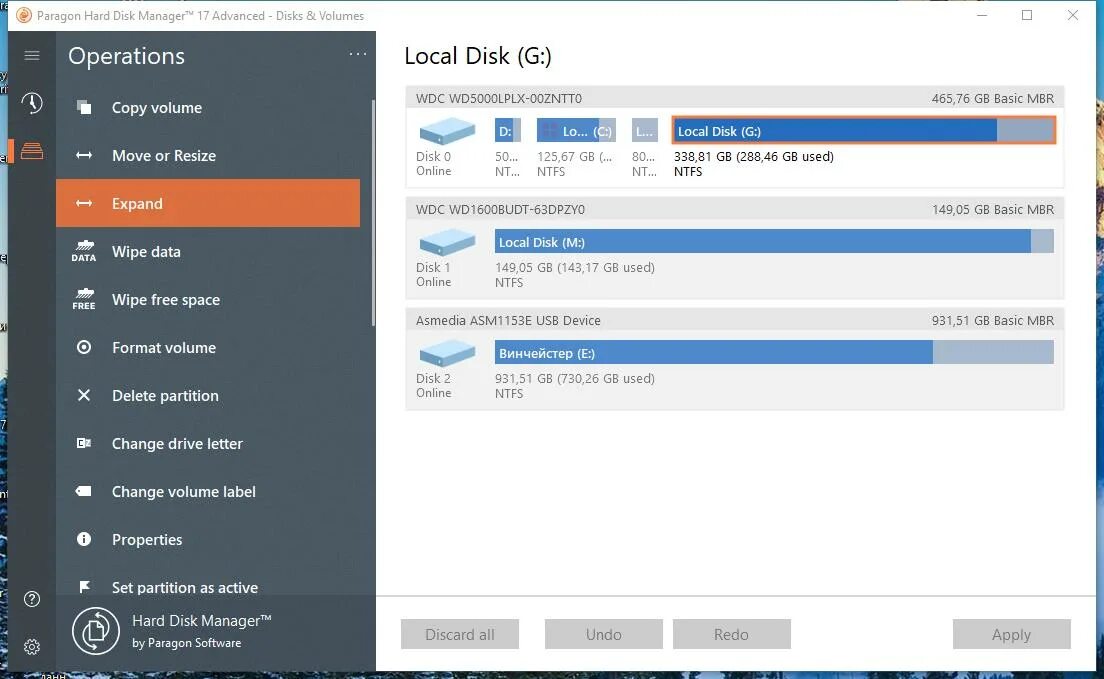Viewport: 1104px width, 679px height.
Task: Click the by Paragon Software text
Action: 187,642
